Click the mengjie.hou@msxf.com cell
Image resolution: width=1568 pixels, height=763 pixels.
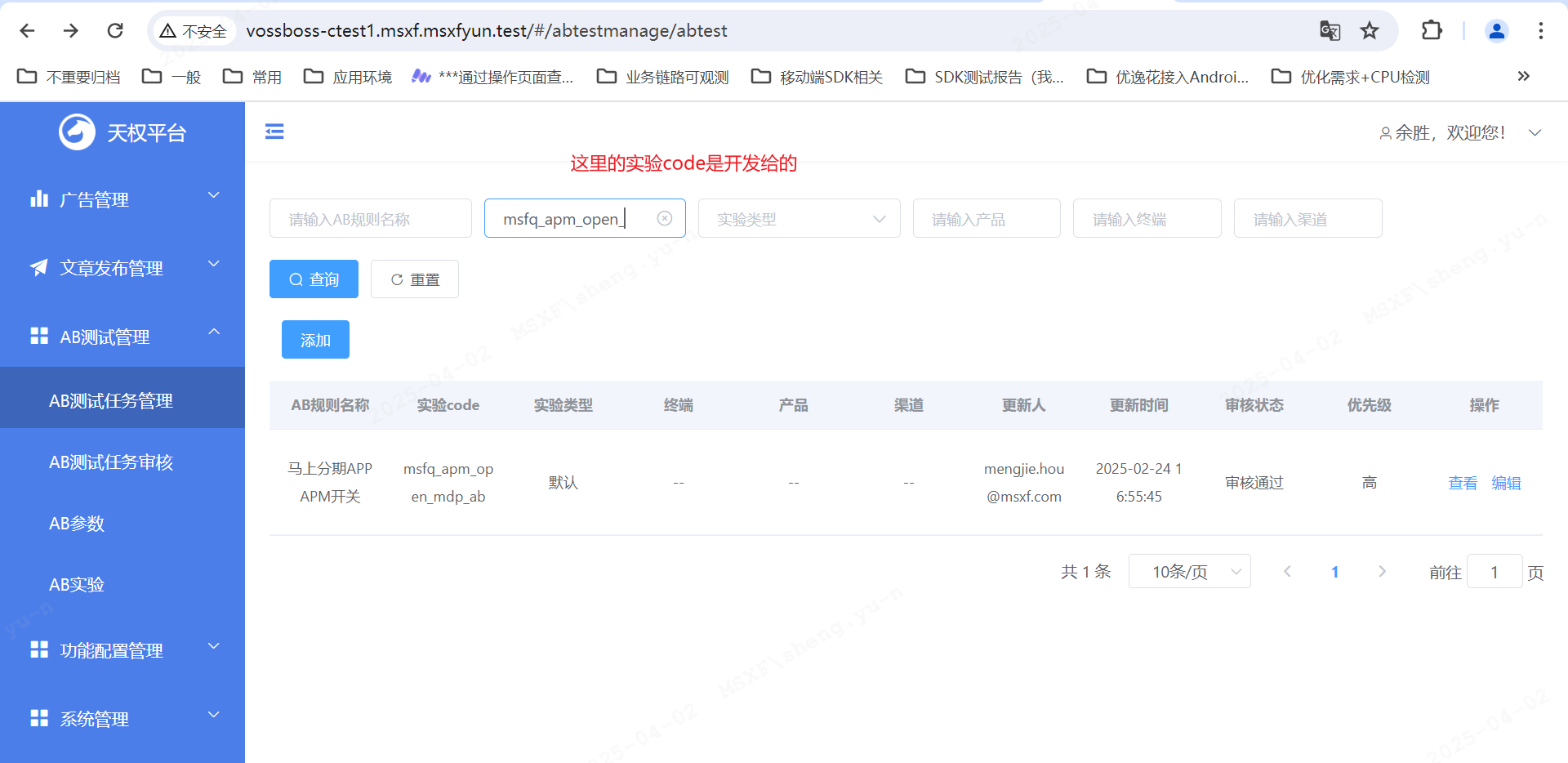[1023, 483]
